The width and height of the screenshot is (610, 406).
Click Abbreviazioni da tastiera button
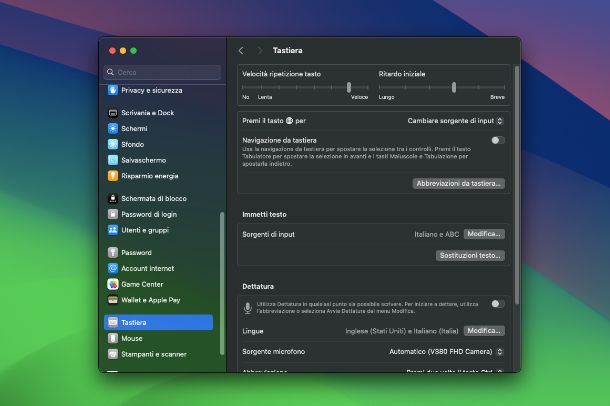[x=459, y=184]
